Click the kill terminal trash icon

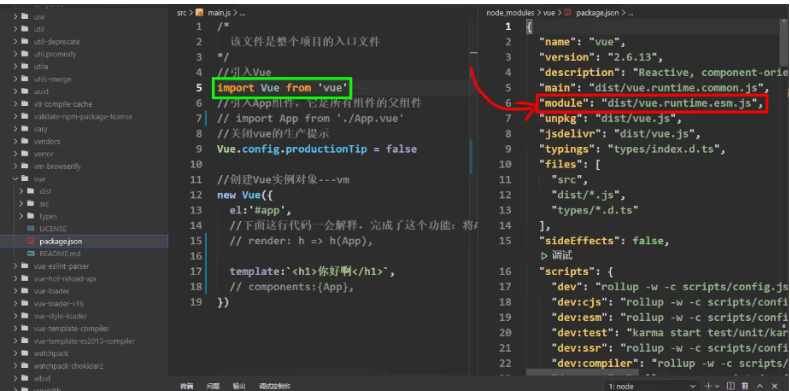(745, 386)
